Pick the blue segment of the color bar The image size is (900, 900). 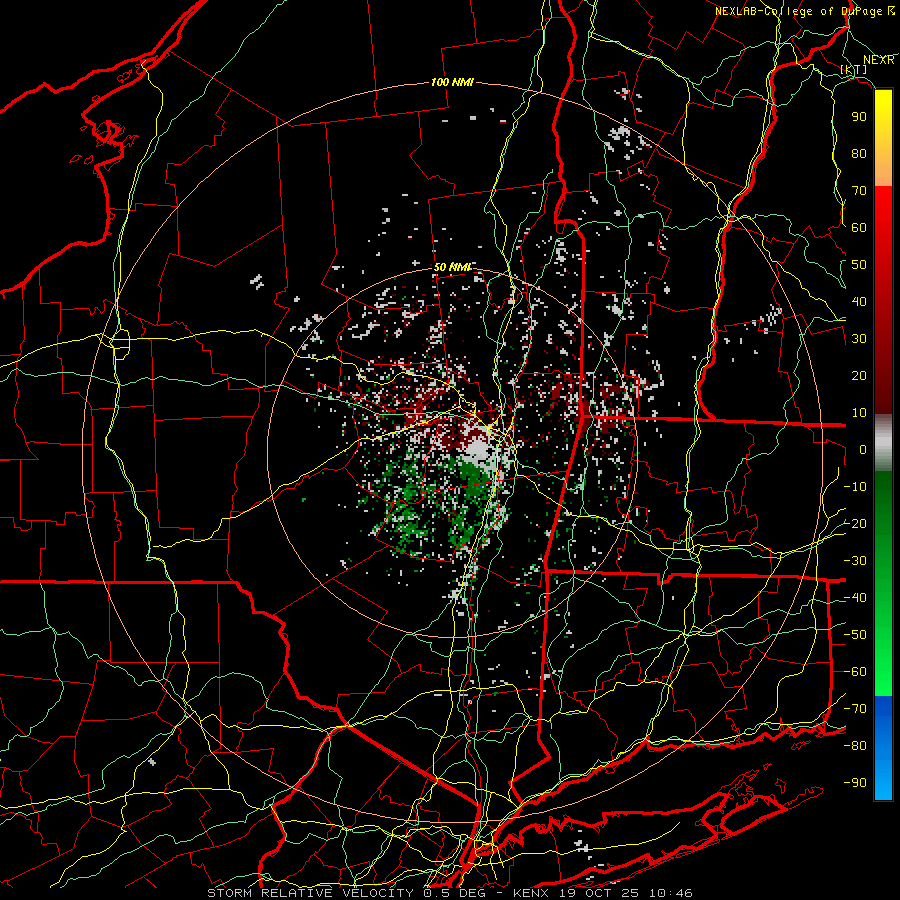(x=883, y=748)
